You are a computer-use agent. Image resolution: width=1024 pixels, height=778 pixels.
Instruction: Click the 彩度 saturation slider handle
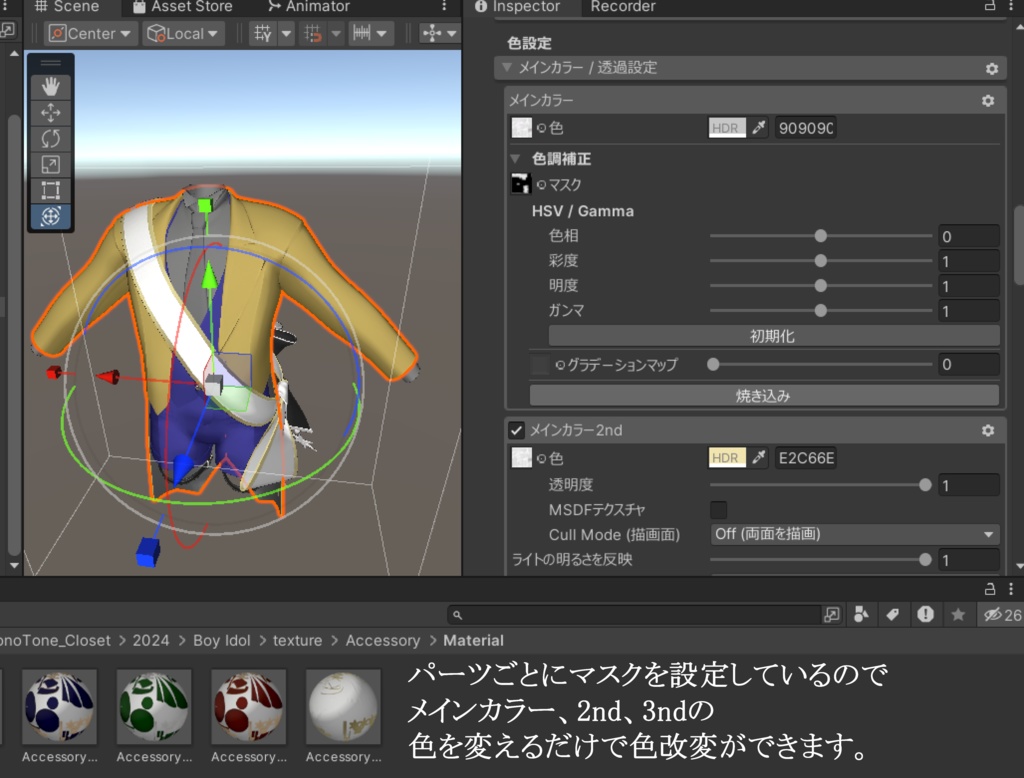coord(821,261)
